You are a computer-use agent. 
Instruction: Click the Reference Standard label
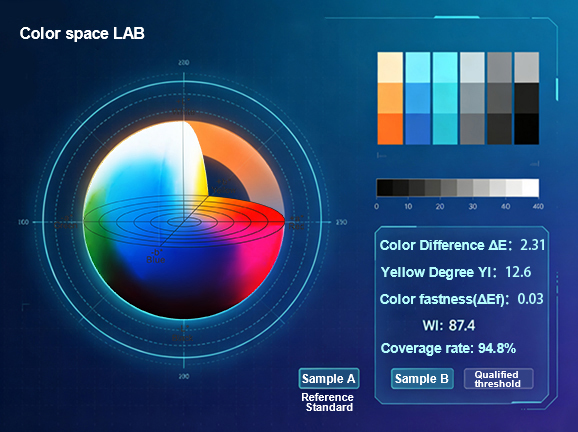[327, 402]
